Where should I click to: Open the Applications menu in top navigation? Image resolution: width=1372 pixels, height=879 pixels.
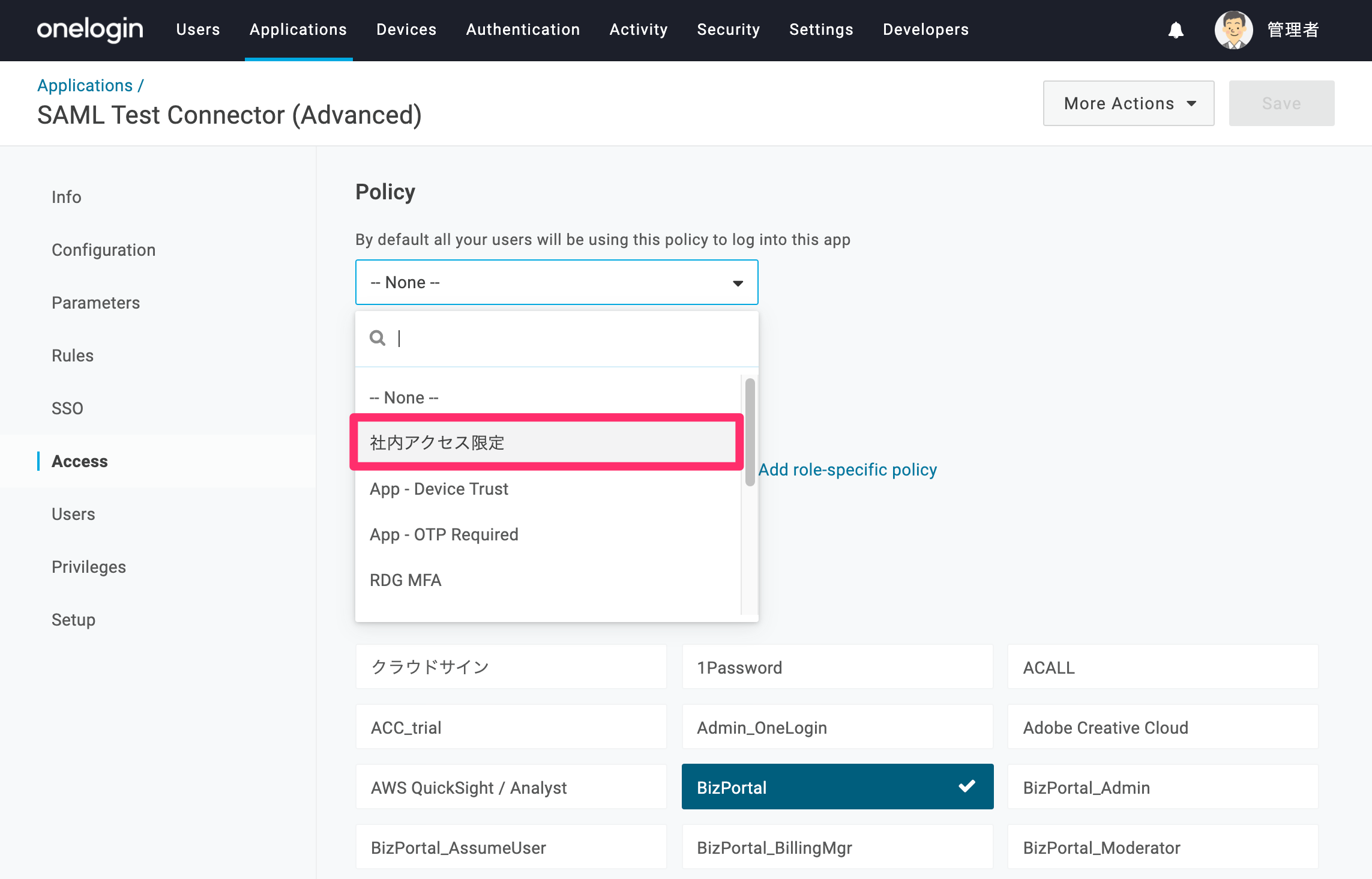pos(298,29)
